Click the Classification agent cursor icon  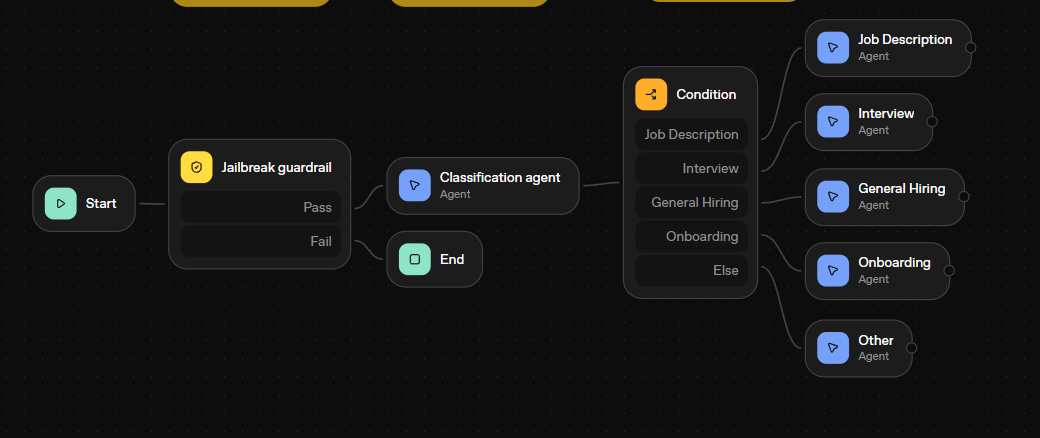[415, 185]
